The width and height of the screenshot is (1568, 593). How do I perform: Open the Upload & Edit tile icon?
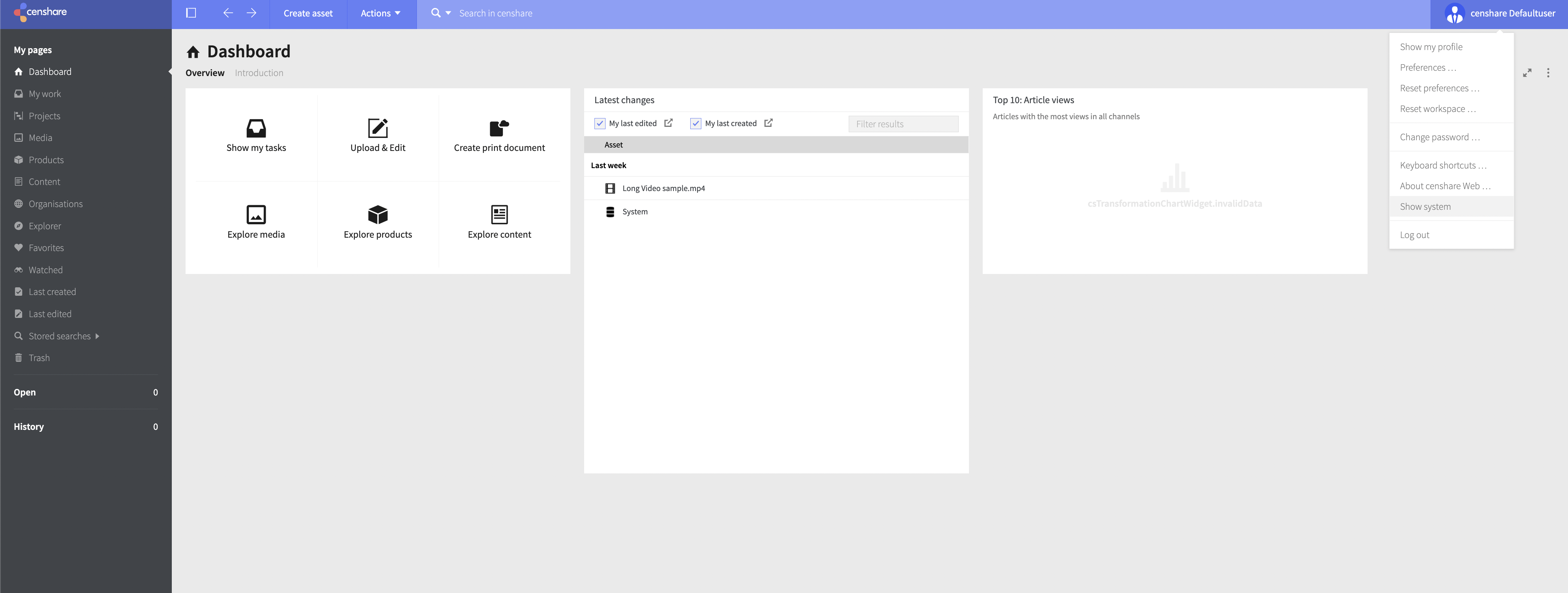[x=377, y=128]
